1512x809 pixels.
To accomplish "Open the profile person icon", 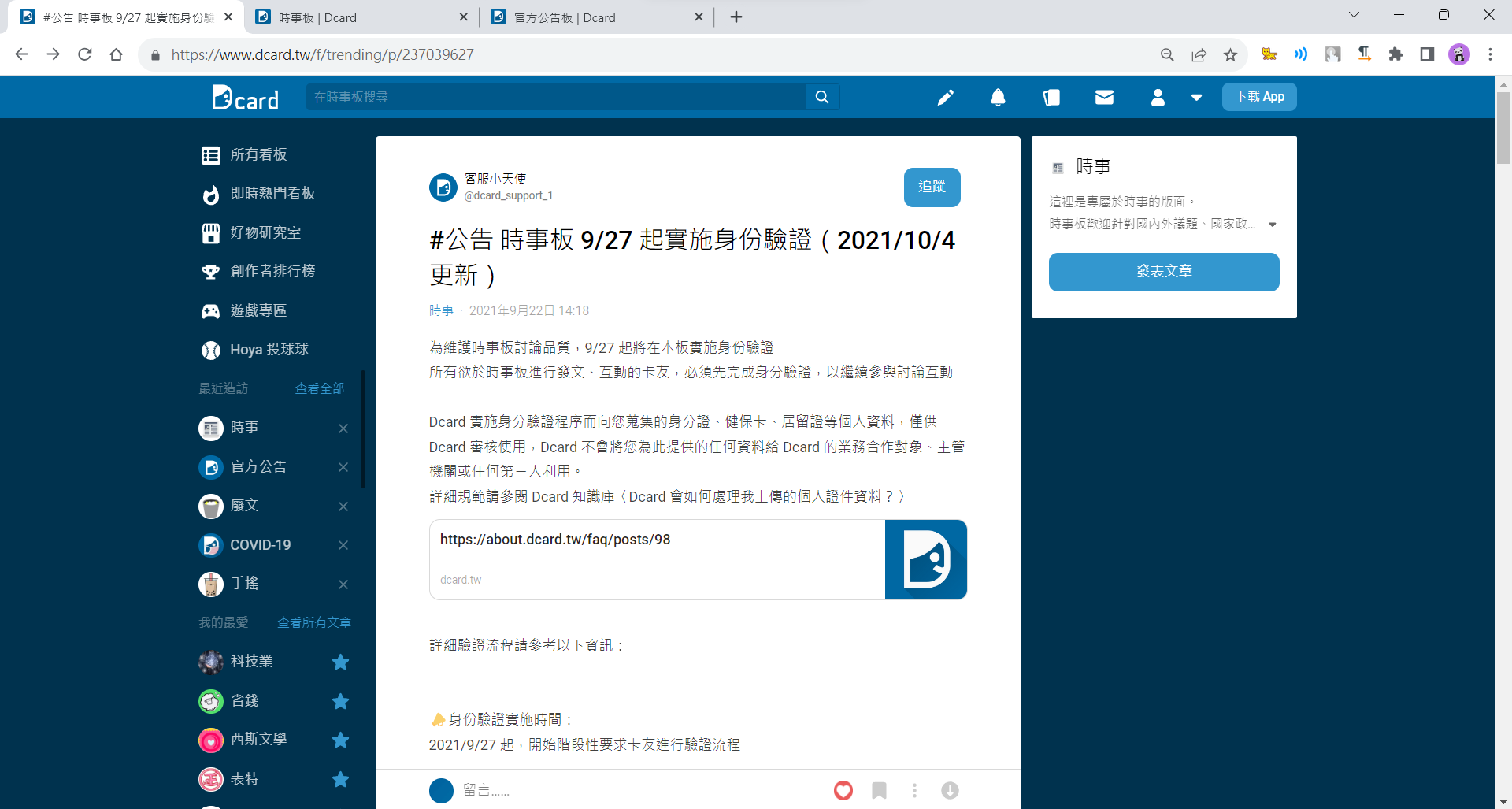I will pos(1158,97).
